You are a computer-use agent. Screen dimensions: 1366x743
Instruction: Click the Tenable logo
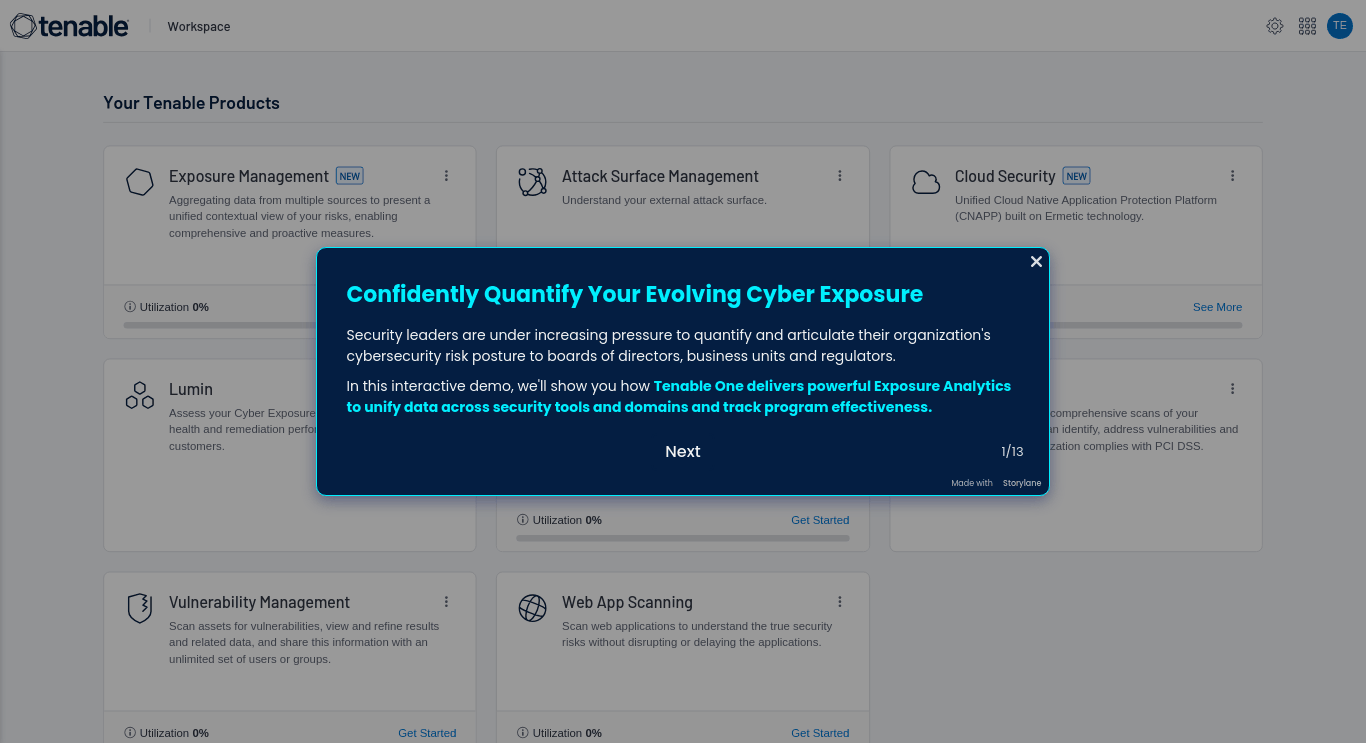point(69,26)
